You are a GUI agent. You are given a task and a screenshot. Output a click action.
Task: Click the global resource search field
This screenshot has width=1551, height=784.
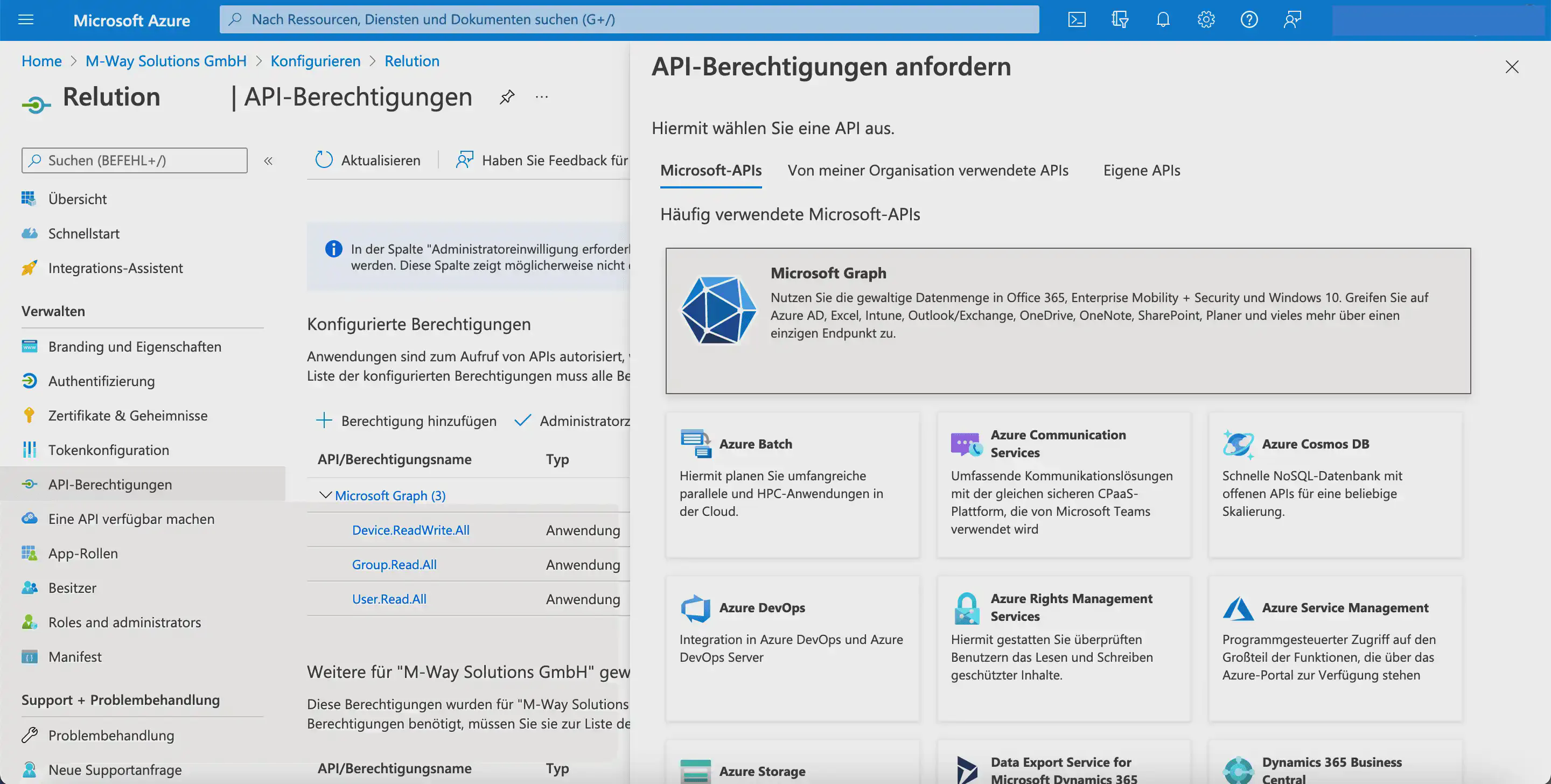tap(629, 20)
